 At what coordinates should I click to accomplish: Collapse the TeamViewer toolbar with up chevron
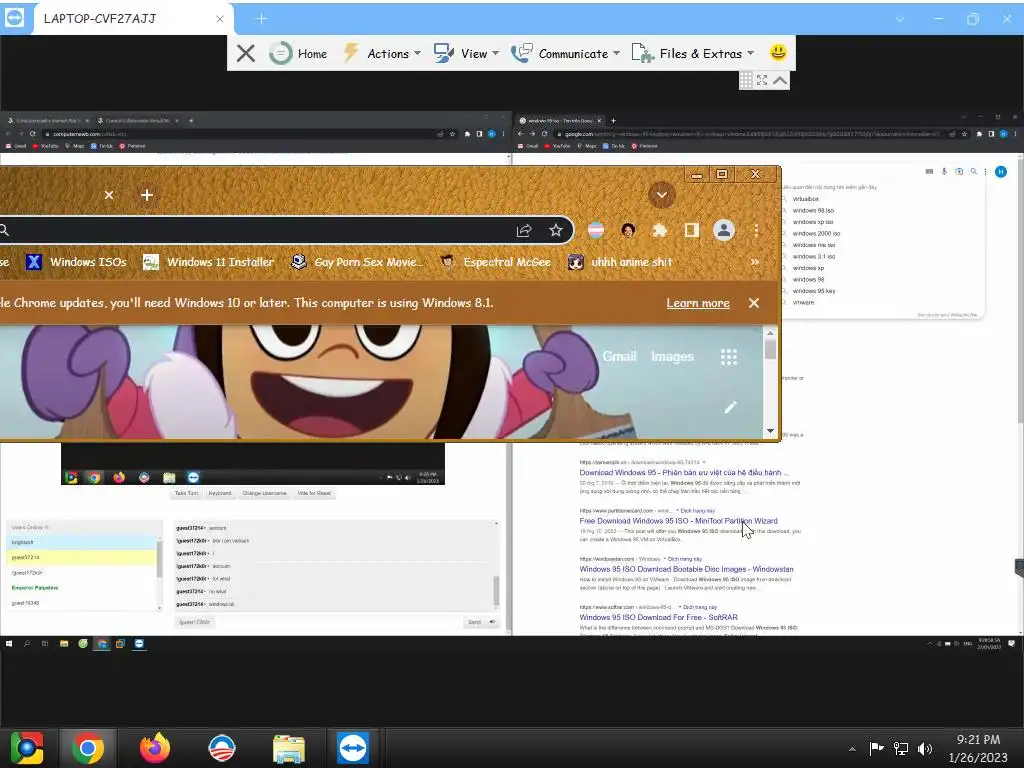point(780,80)
